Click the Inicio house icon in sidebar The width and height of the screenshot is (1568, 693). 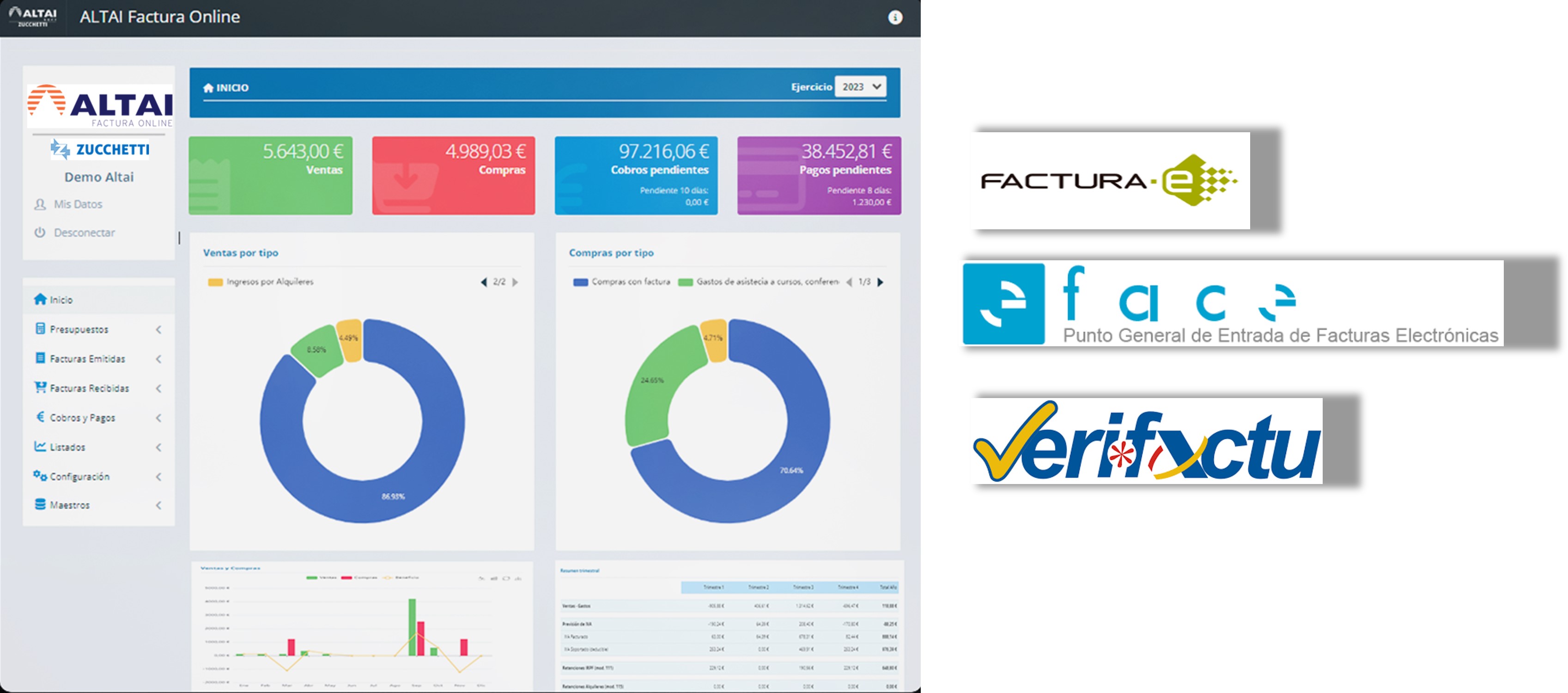click(40, 299)
